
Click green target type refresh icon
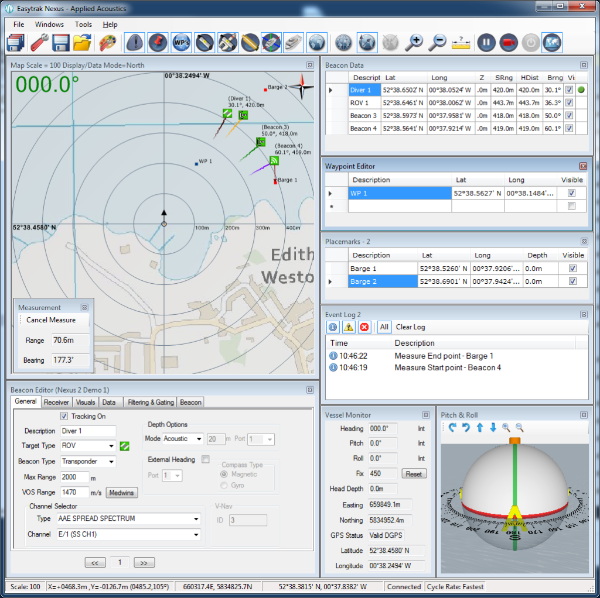point(125,445)
